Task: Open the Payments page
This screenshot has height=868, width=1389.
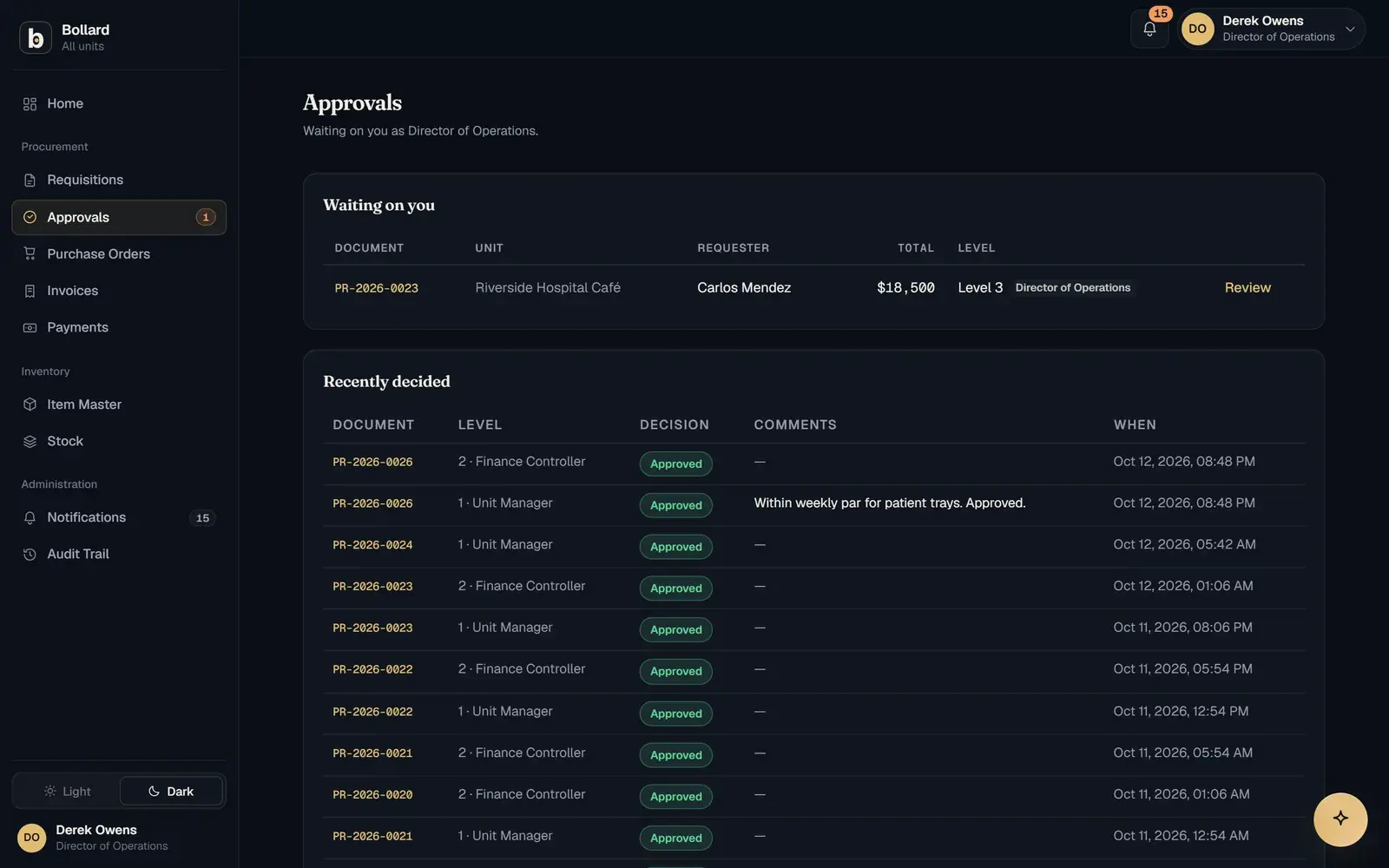Action: click(x=119, y=327)
